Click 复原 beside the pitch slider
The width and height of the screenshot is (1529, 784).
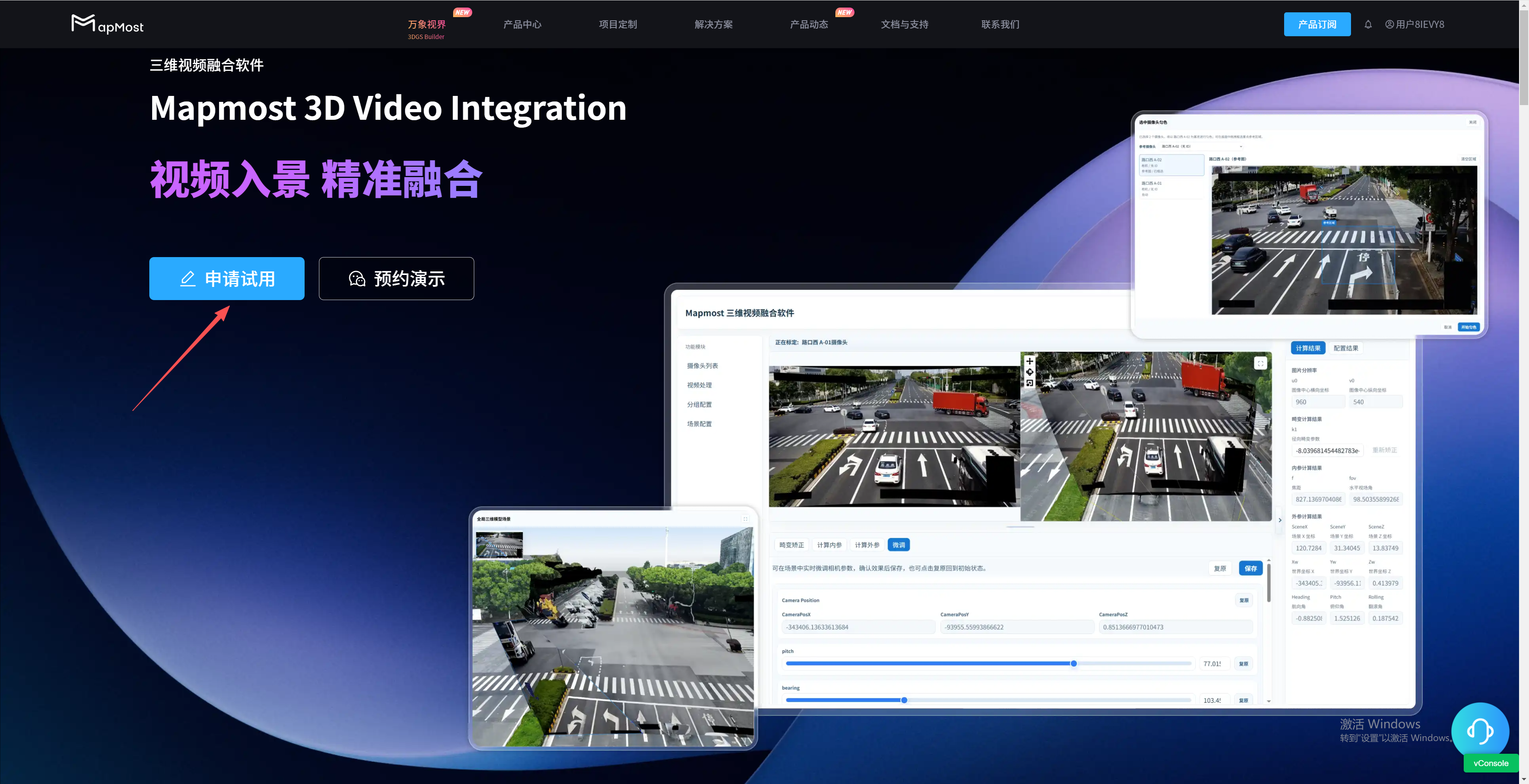click(x=1244, y=663)
